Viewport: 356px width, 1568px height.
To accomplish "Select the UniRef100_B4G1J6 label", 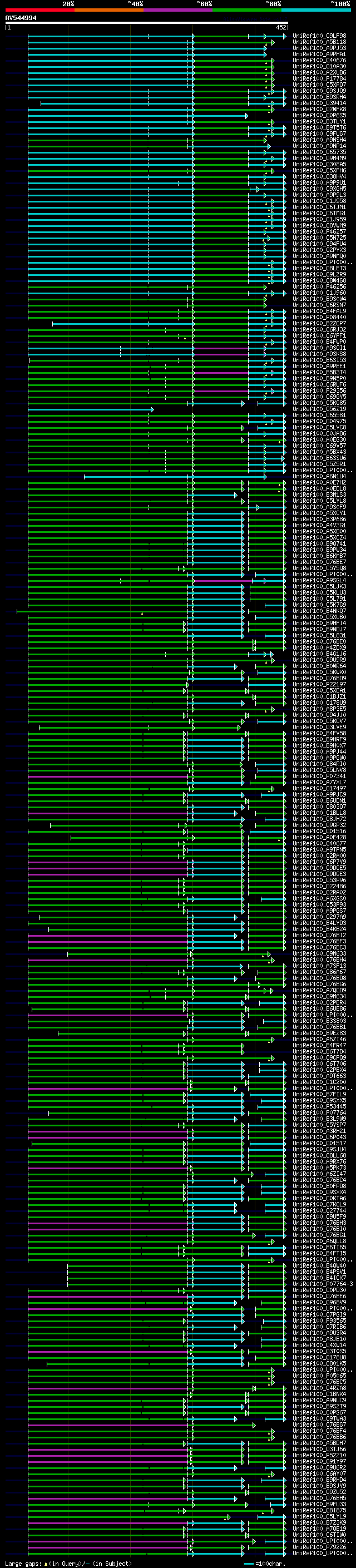I will pos(319,654).
